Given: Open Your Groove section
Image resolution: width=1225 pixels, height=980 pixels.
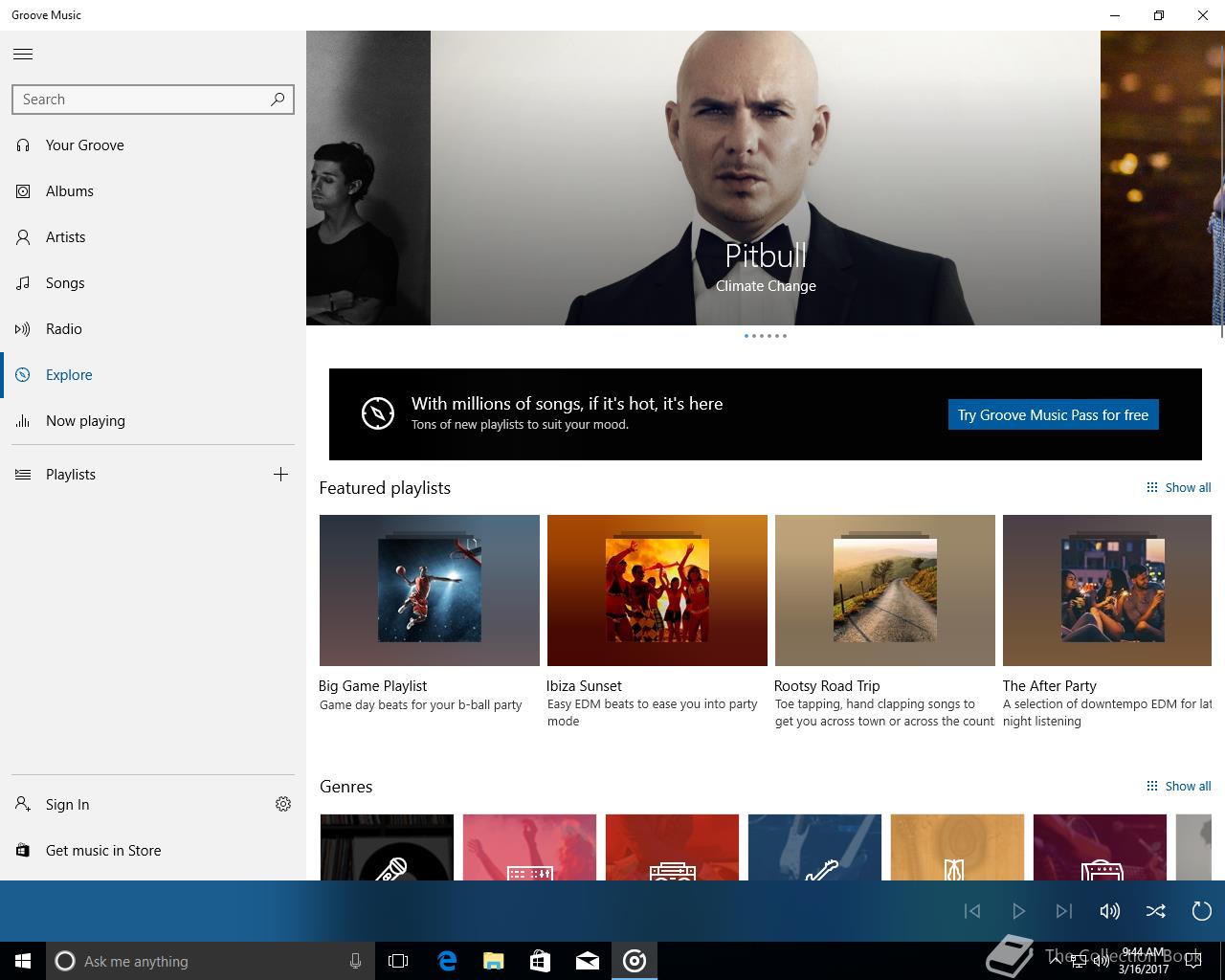Looking at the screenshot, I should pyautogui.click(x=153, y=145).
